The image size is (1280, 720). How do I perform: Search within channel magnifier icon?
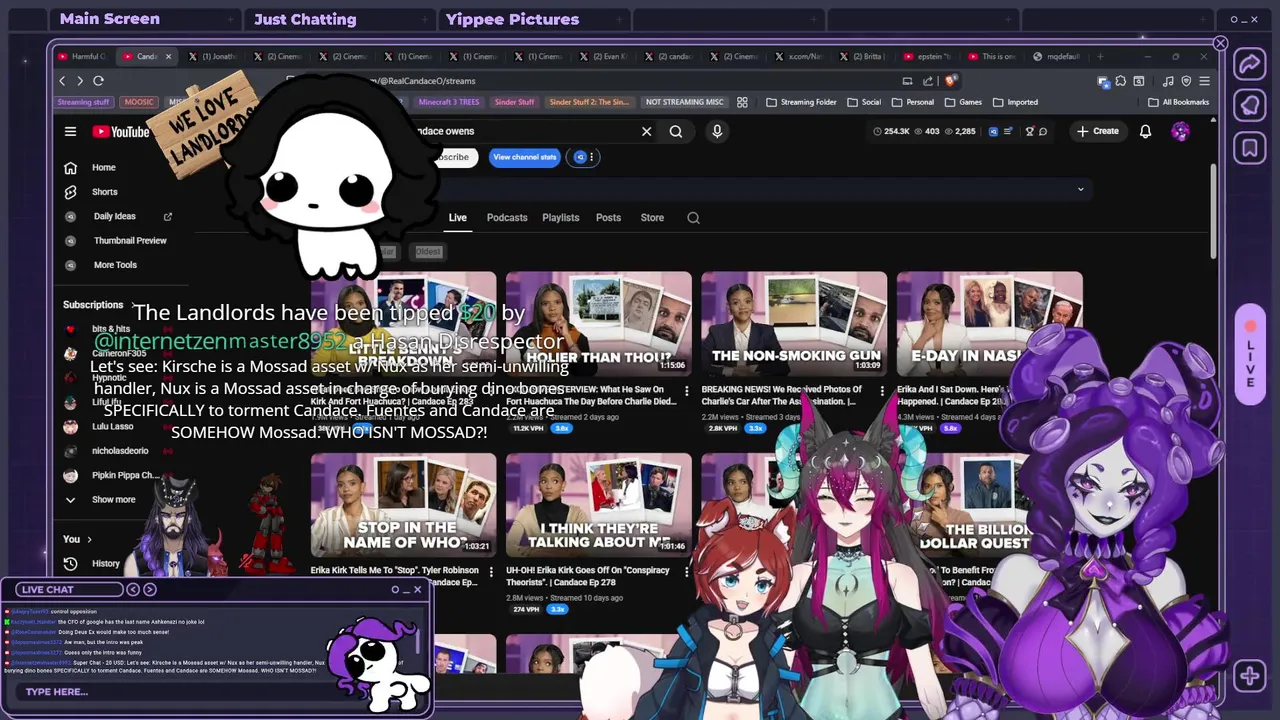pyautogui.click(x=693, y=218)
